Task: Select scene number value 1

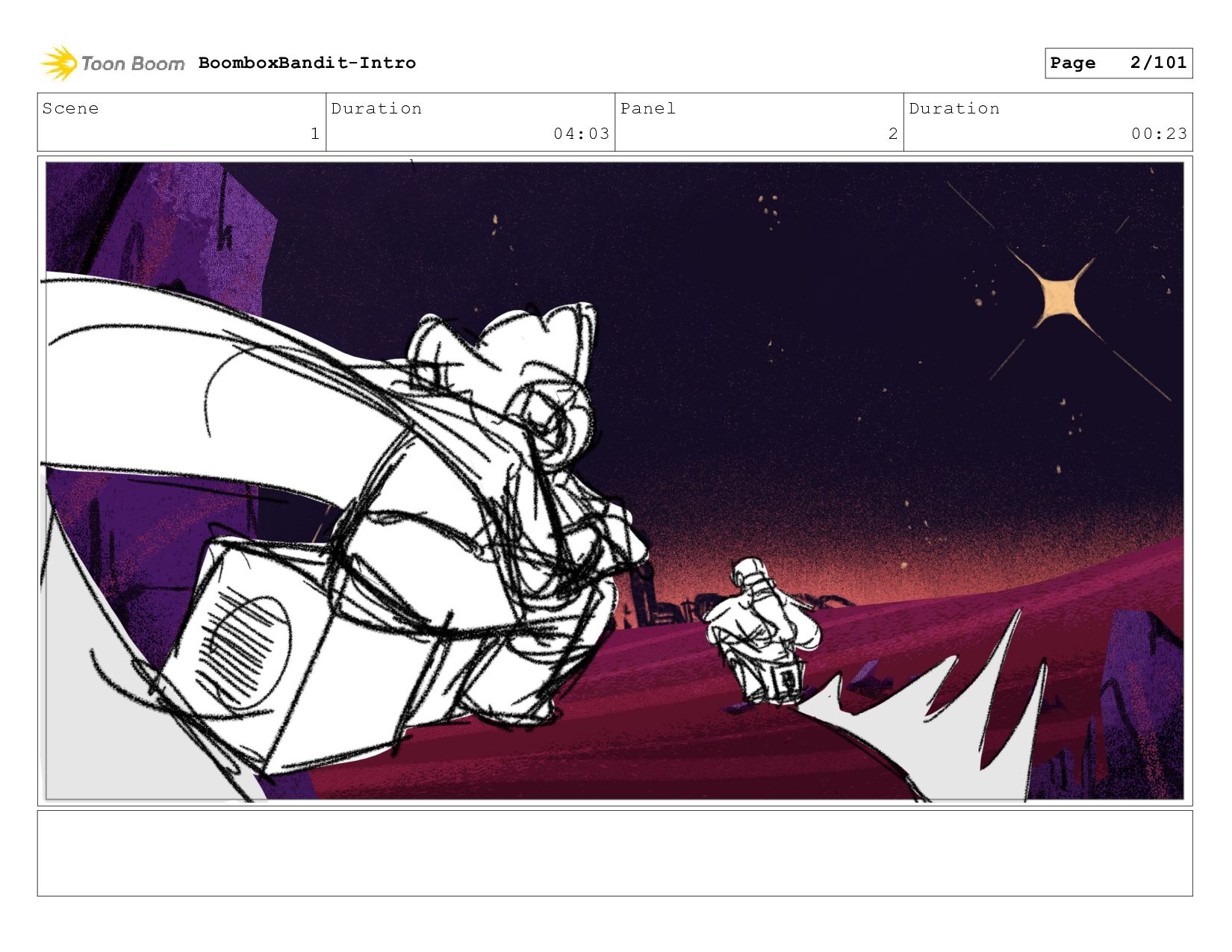Action: (315, 134)
